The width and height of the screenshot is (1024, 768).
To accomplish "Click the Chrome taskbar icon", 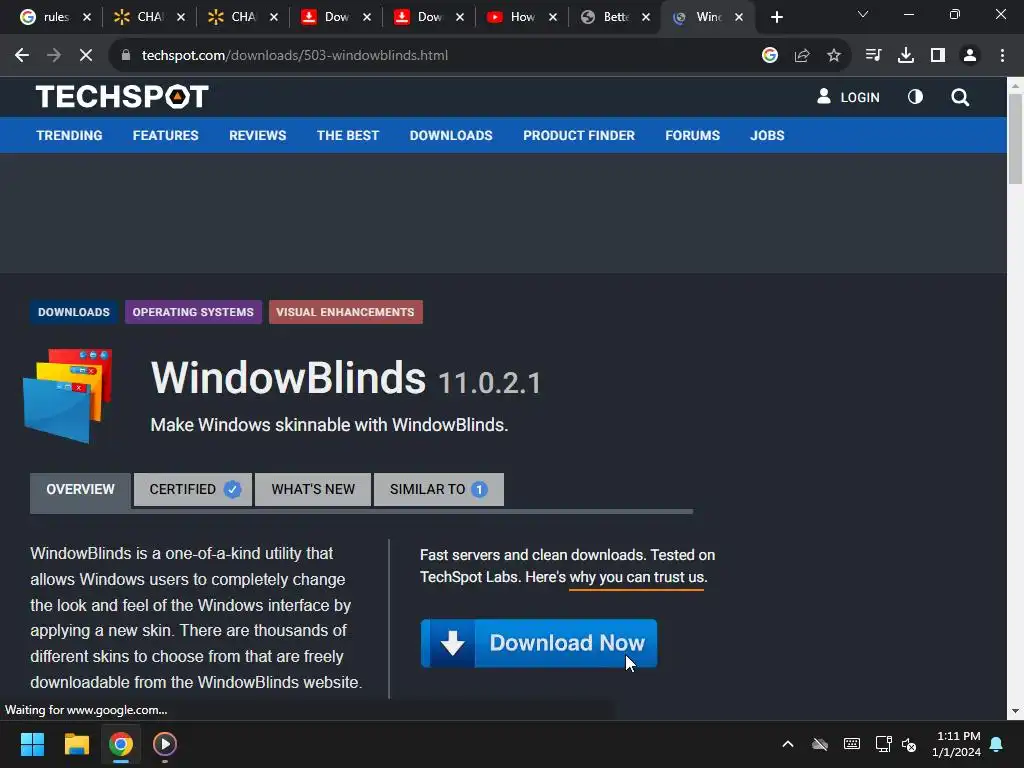I will 121,744.
